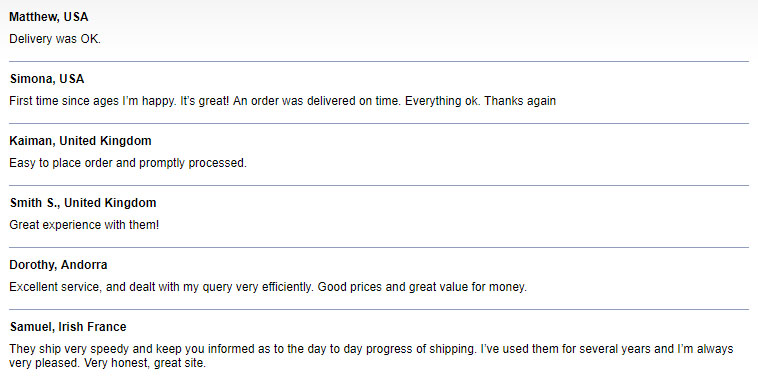758x378 pixels.
Task: Click the words 'Thanks again' in Simona's review
Action: click(x=520, y=101)
